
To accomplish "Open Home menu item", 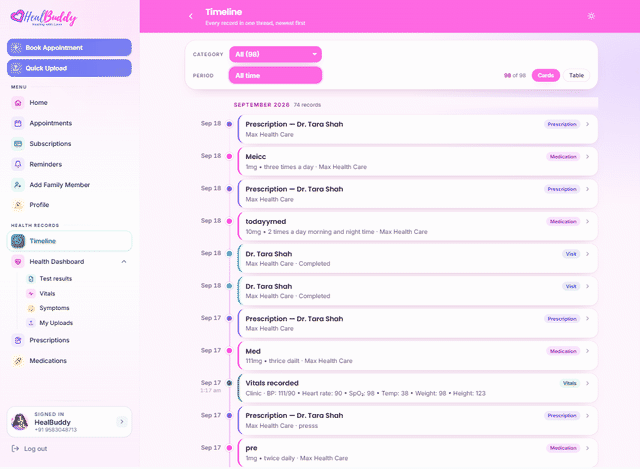I will 69,103.
